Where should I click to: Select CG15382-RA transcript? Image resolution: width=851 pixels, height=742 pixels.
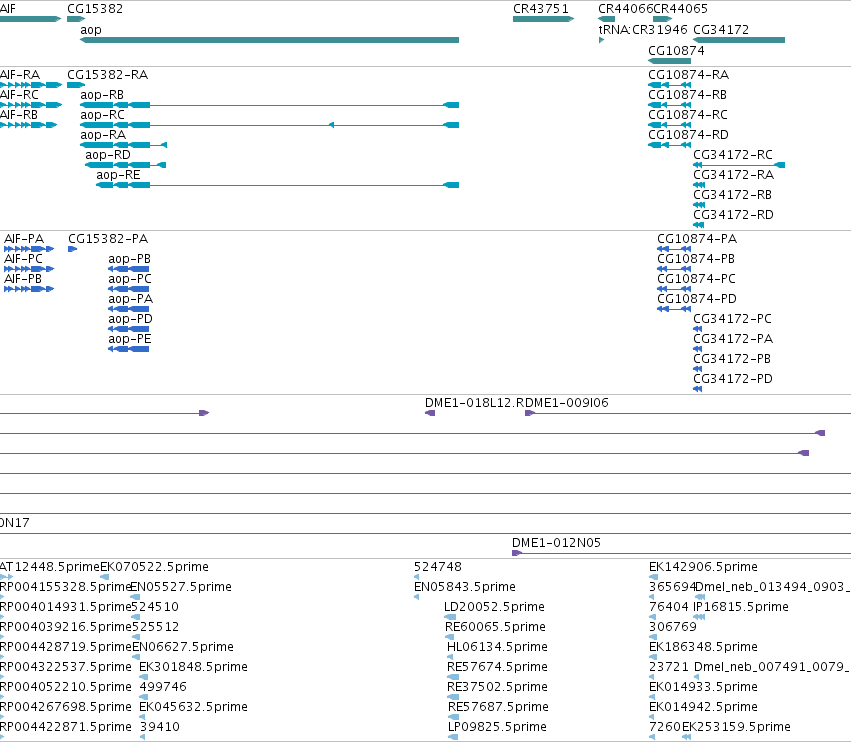click(76, 85)
